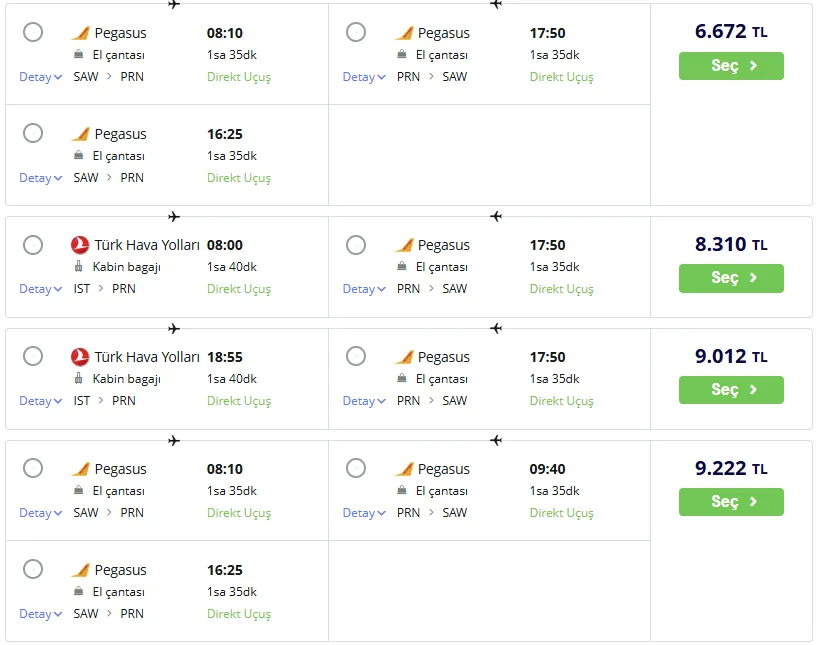817x645 pixels.
Task: Click hand bag icon on 09:40 return flight
Action: pyautogui.click(x=402, y=491)
